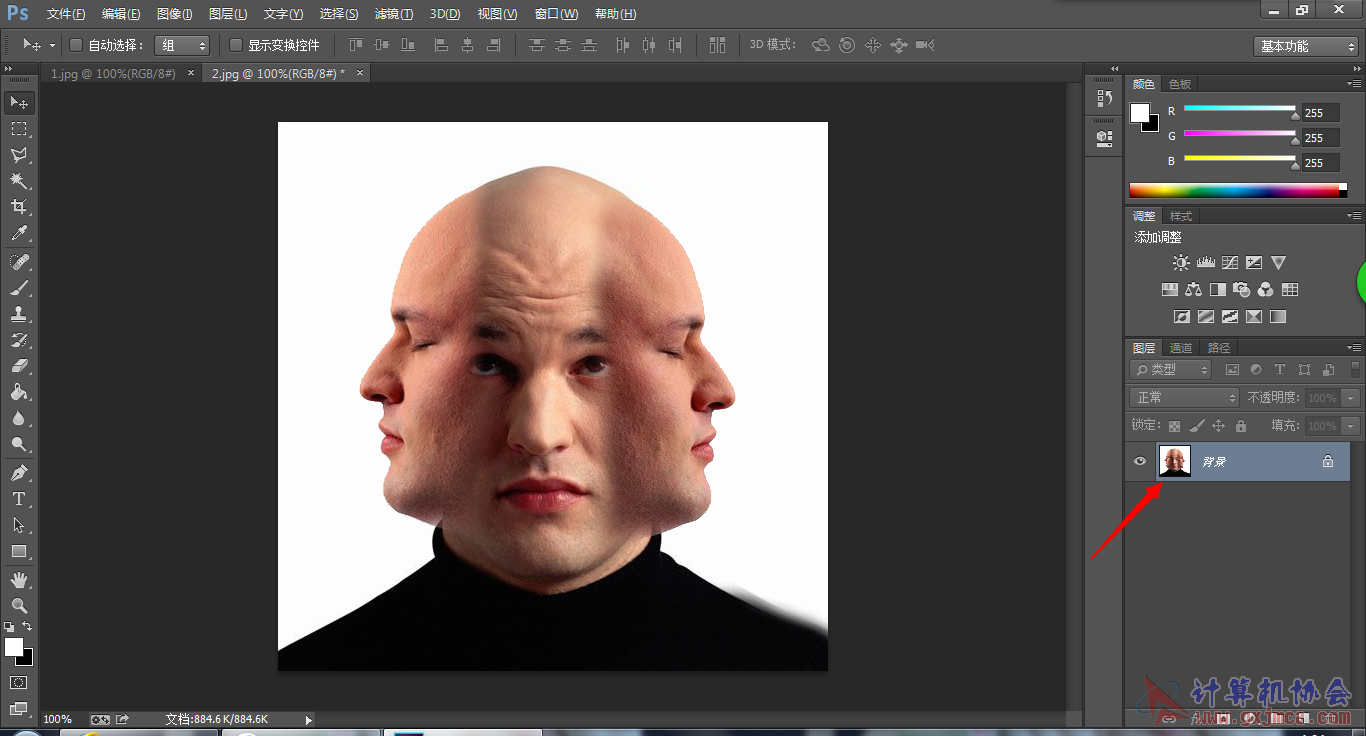Select the Zoom tool

pos(19,605)
